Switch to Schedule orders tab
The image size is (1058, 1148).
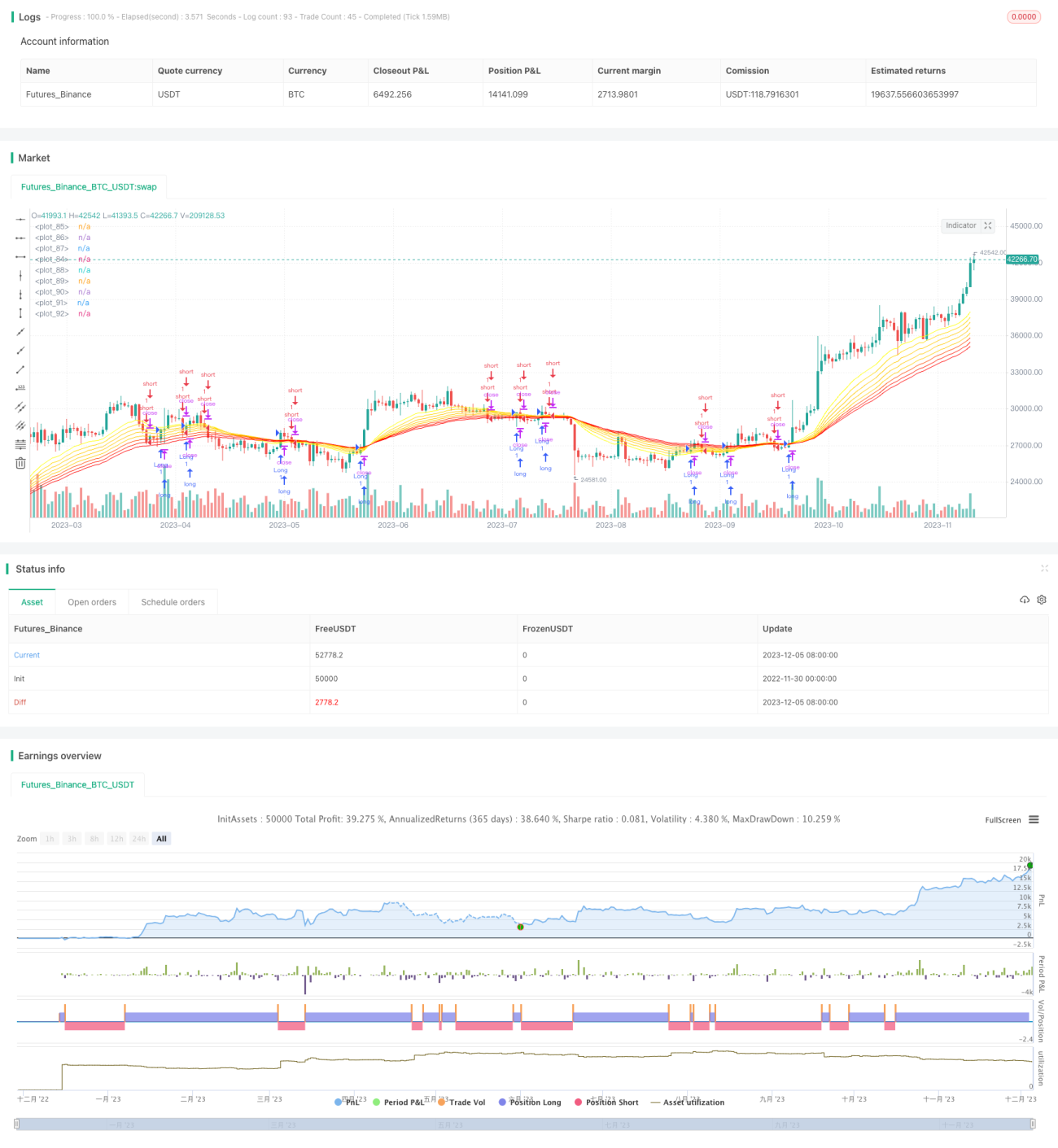coord(173,602)
